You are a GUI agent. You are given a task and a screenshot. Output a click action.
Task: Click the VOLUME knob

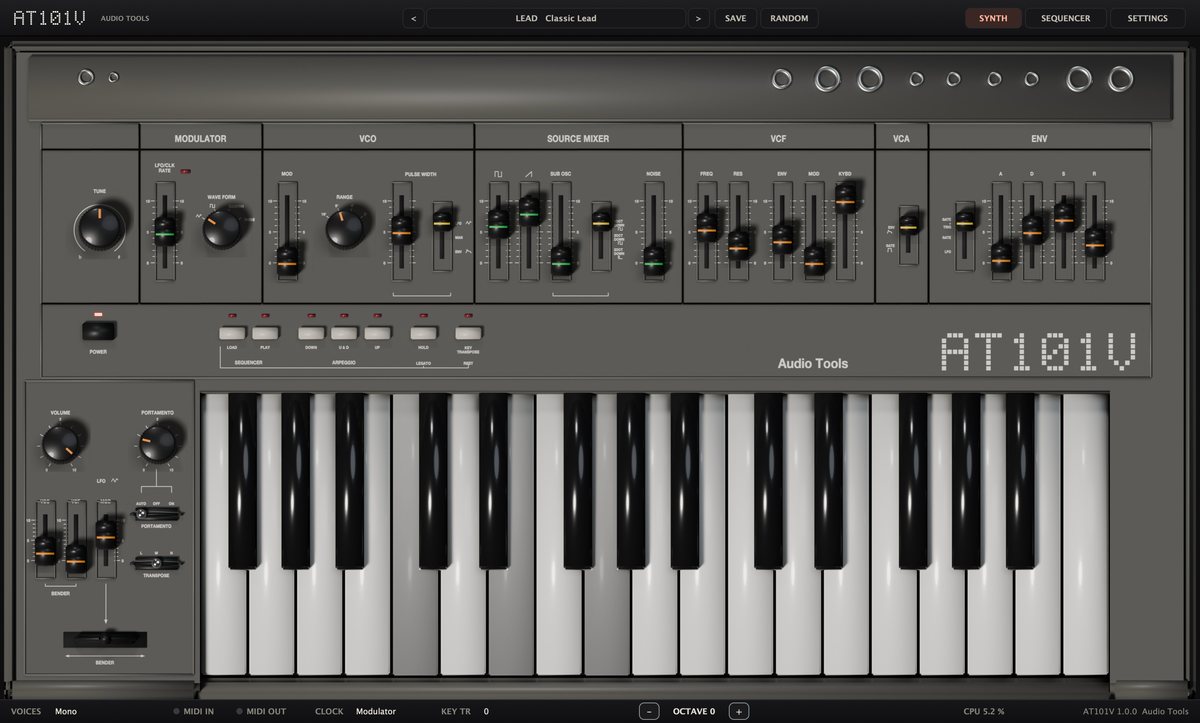[61, 442]
